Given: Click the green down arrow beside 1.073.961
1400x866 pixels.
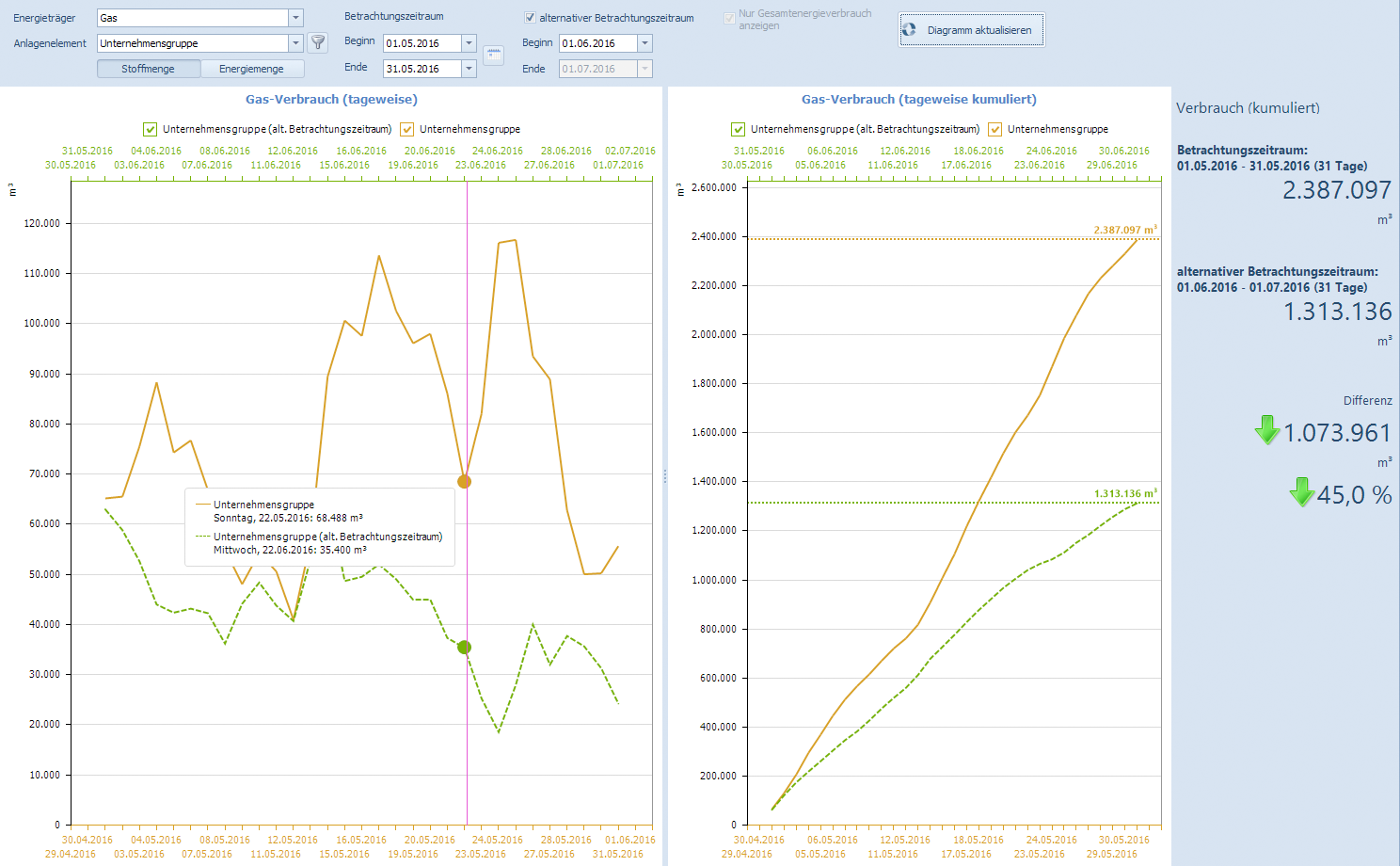Looking at the screenshot, I should pos(1267,429).
